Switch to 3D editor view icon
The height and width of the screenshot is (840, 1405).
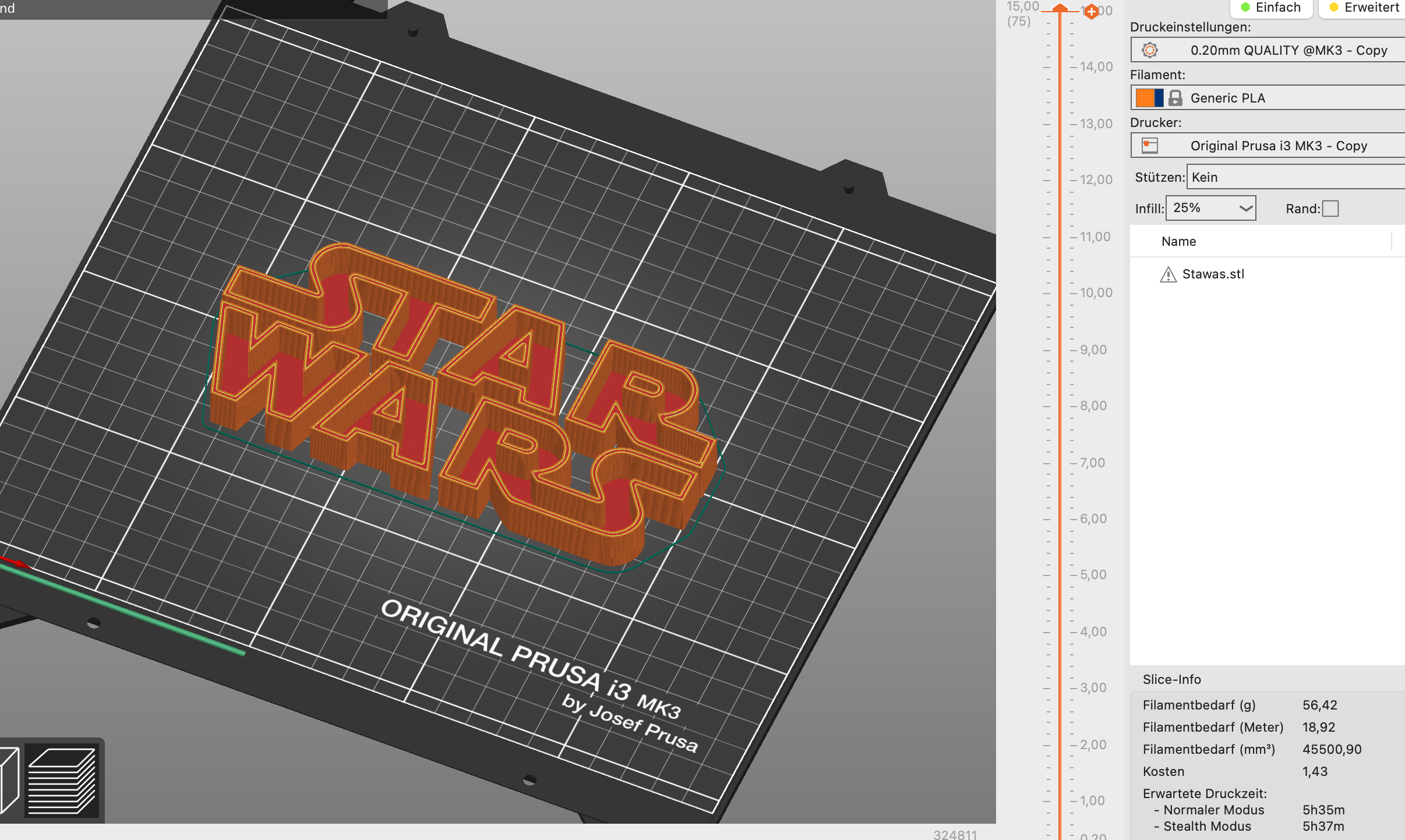[x=8, y=781]
